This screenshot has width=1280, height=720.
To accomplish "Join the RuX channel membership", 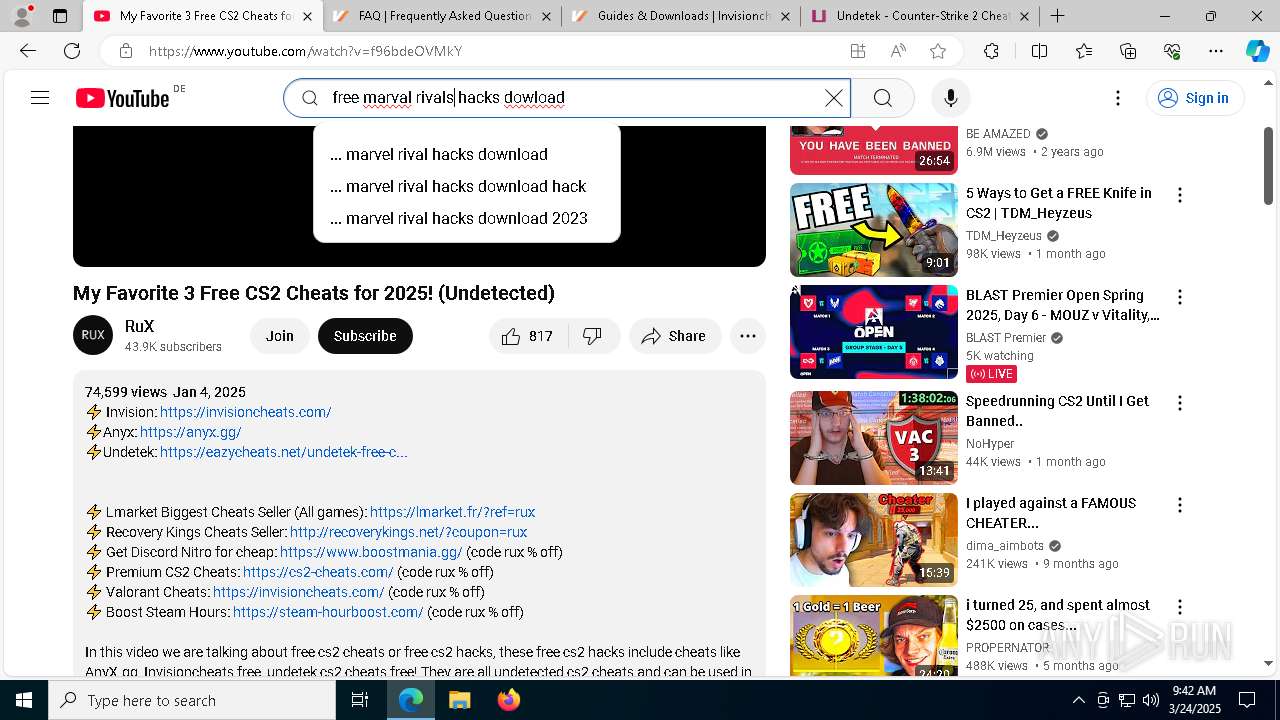I will point(280,336).
